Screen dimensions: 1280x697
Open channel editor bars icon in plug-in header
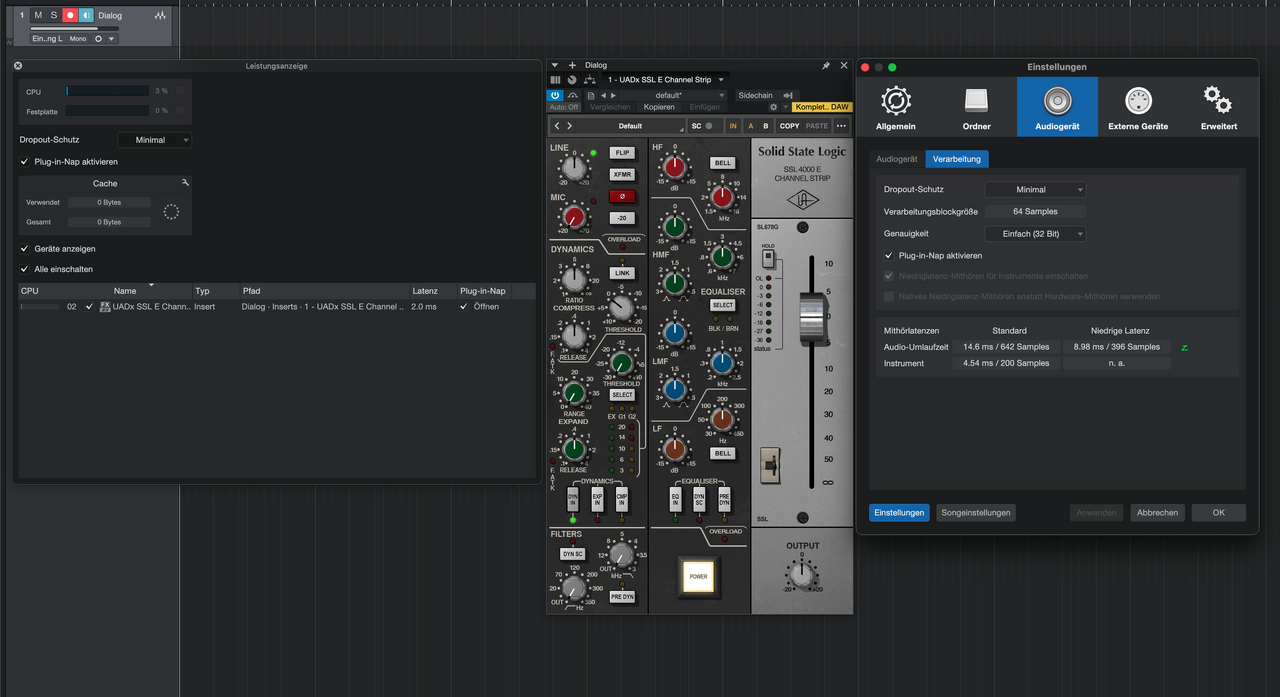556,79
